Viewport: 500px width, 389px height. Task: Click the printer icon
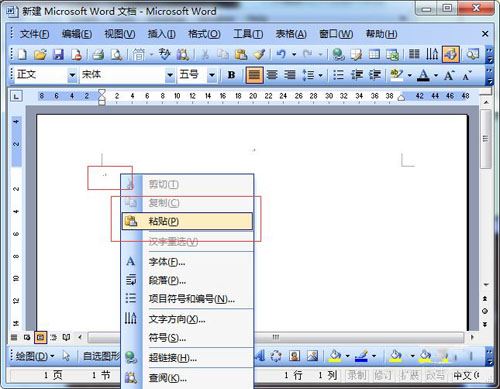tap(98, 54)
